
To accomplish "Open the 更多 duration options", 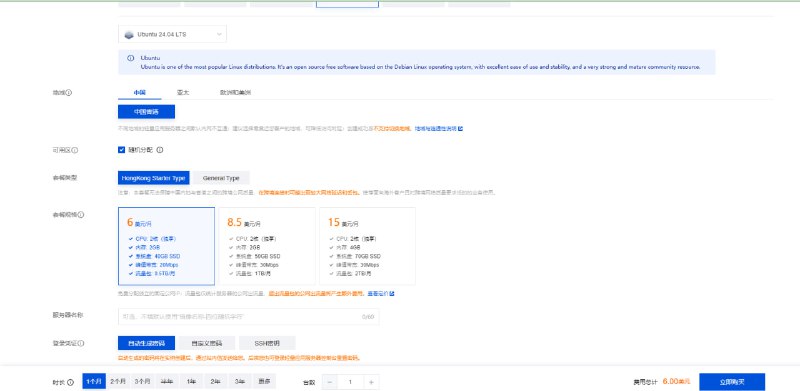I will click(x=264, y=381).
